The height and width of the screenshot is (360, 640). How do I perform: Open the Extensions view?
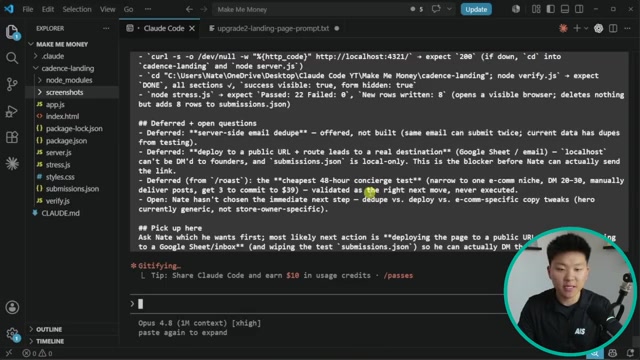(x=12, y=138)
